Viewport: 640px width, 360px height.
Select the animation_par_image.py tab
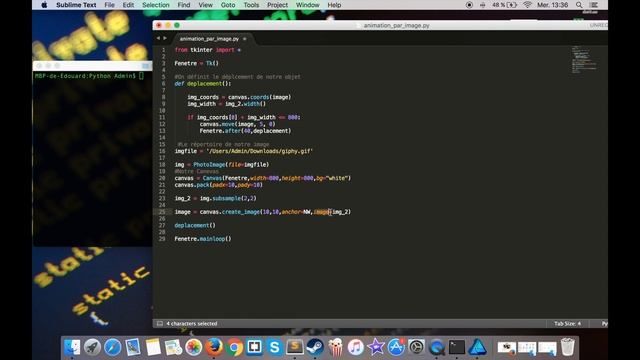coord(209,39)
